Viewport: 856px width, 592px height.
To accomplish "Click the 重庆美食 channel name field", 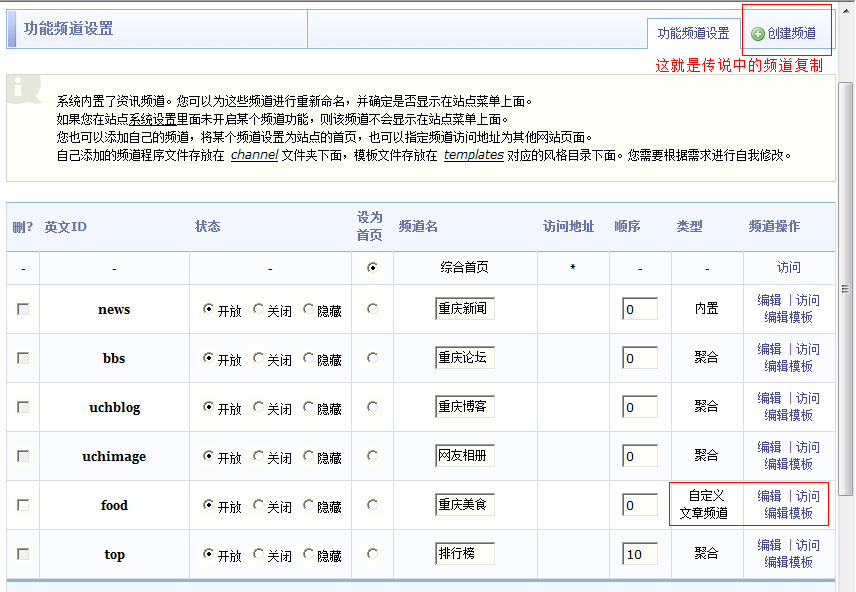I will pyautogui.click(x=465, y=505).
